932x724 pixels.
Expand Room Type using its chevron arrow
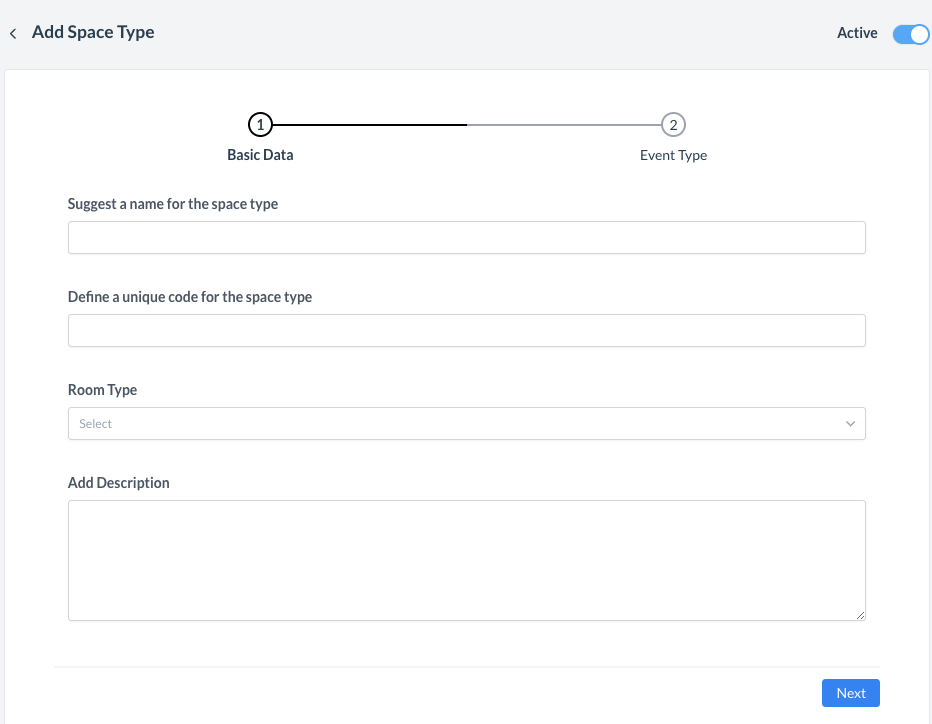point(850,424)
